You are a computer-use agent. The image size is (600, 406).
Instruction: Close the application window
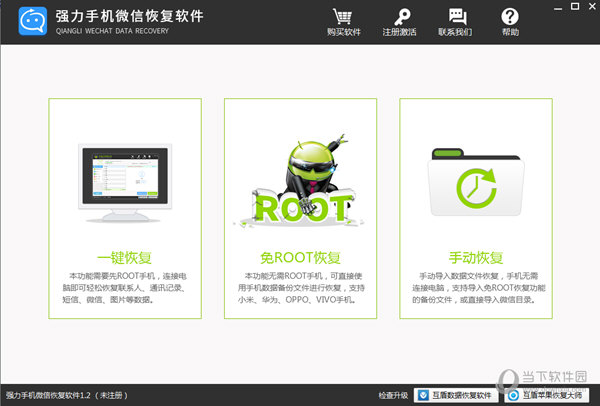pos(592,7)
